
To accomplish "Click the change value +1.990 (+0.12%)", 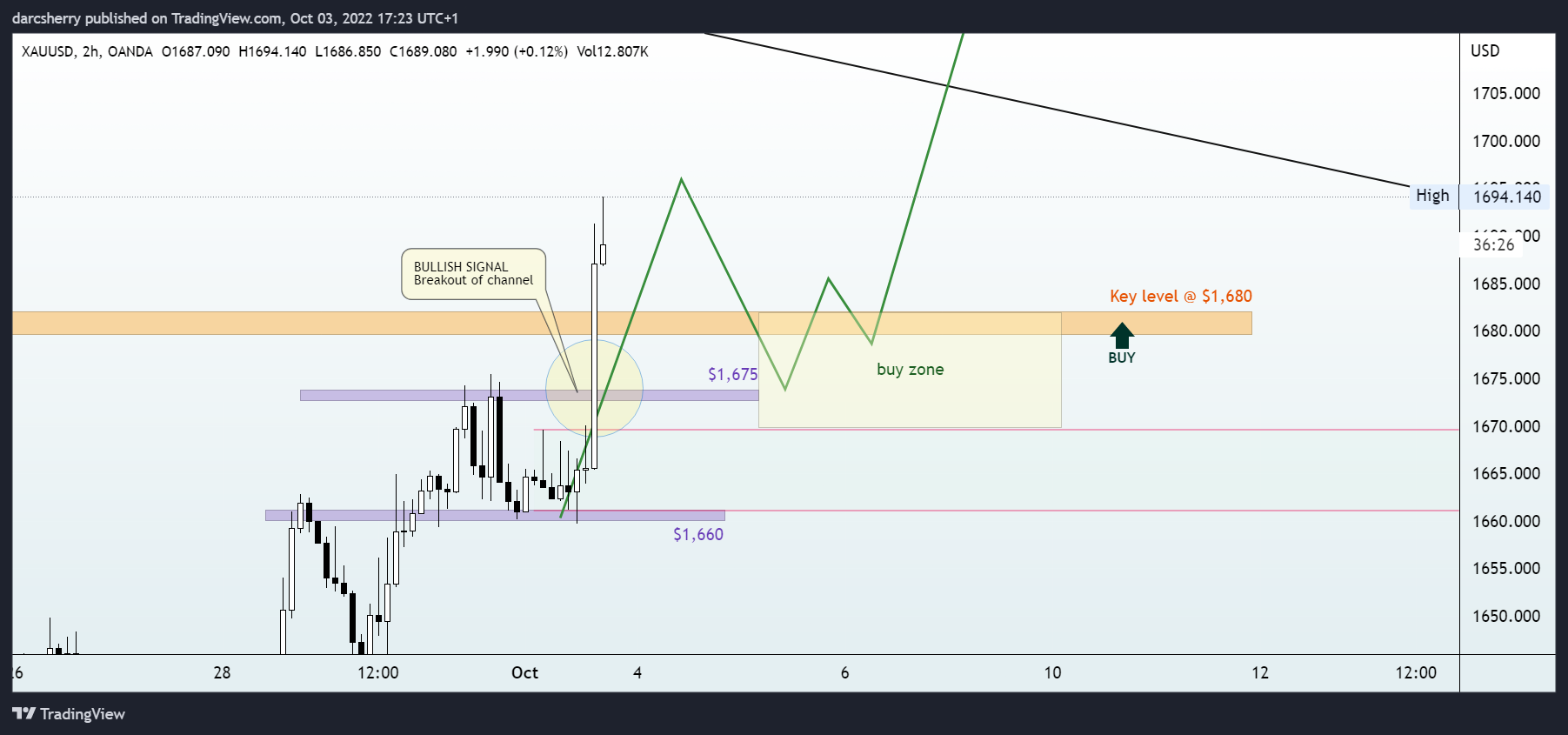I will click(x=517, y=51).
